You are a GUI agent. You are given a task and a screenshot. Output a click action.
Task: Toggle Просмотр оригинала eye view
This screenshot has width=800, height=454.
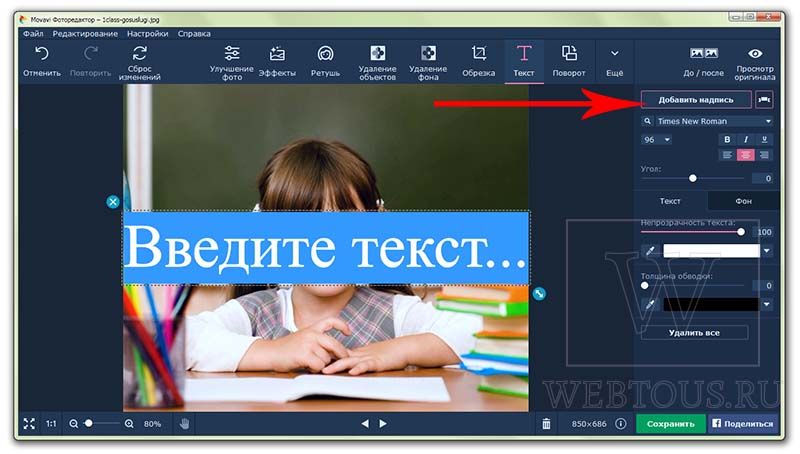coord(755,63)
